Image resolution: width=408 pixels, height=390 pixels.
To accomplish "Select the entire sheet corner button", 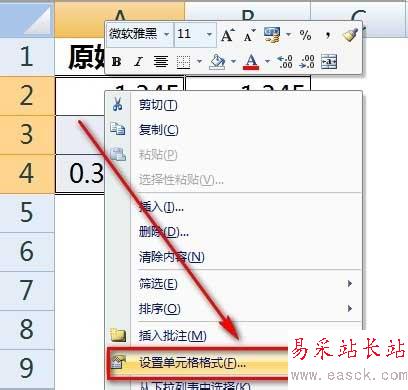I will click(27, 19).
